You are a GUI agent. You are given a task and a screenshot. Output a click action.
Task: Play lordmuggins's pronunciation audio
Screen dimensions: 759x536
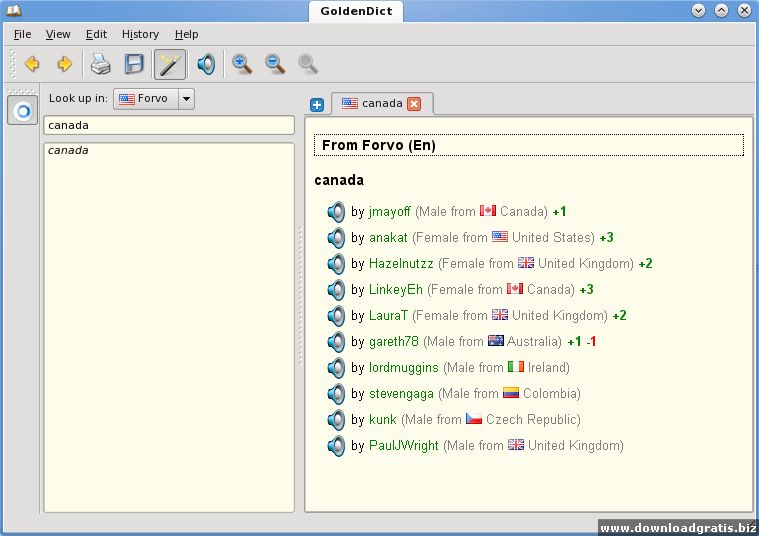pos(336,368)
